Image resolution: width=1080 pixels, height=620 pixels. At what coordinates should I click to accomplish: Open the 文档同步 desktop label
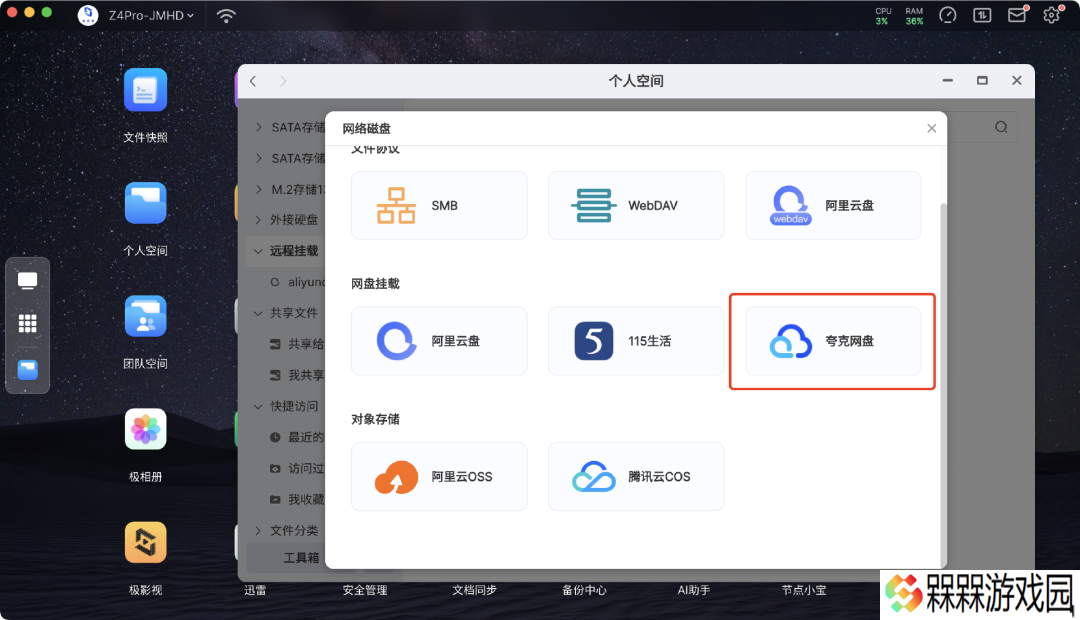coord(475,590)
